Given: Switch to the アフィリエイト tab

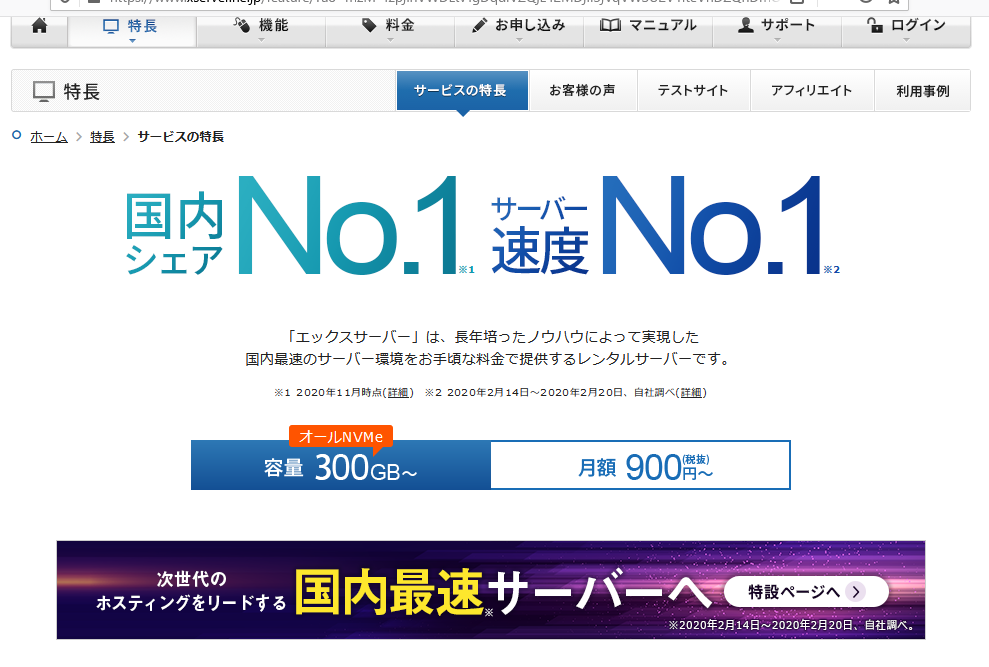Looking at the screenshot, I should (812, 91).
